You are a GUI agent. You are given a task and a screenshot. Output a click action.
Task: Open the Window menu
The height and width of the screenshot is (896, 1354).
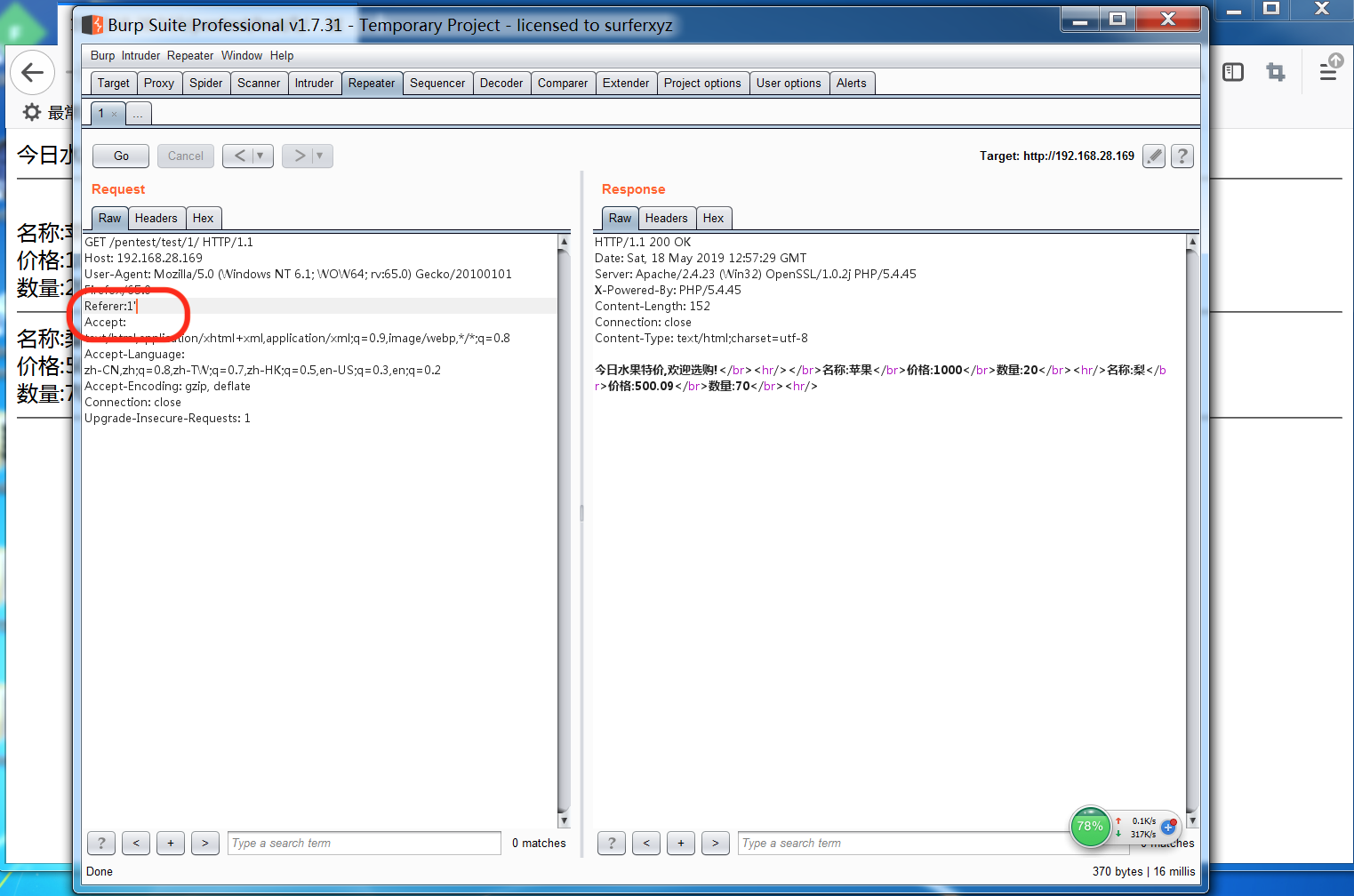tap(242, 55)
